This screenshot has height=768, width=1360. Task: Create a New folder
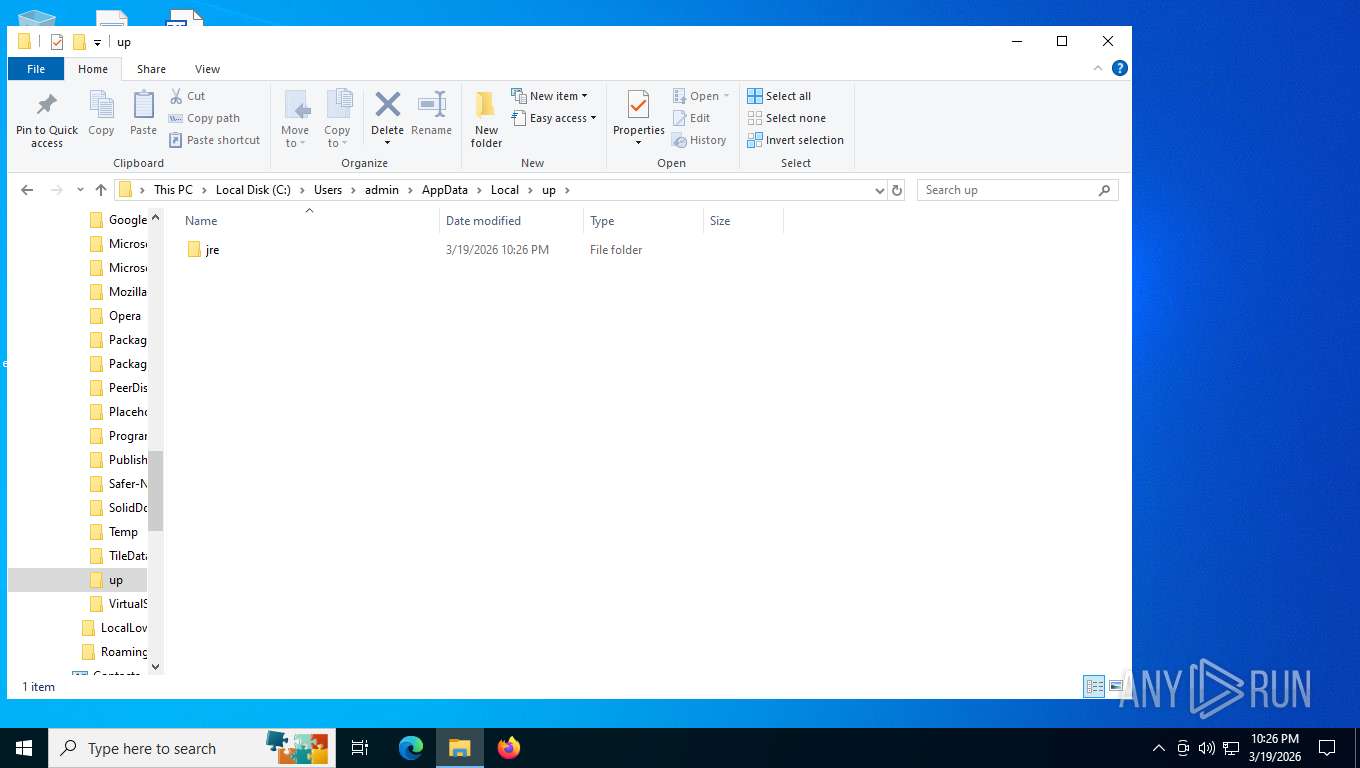486,120
